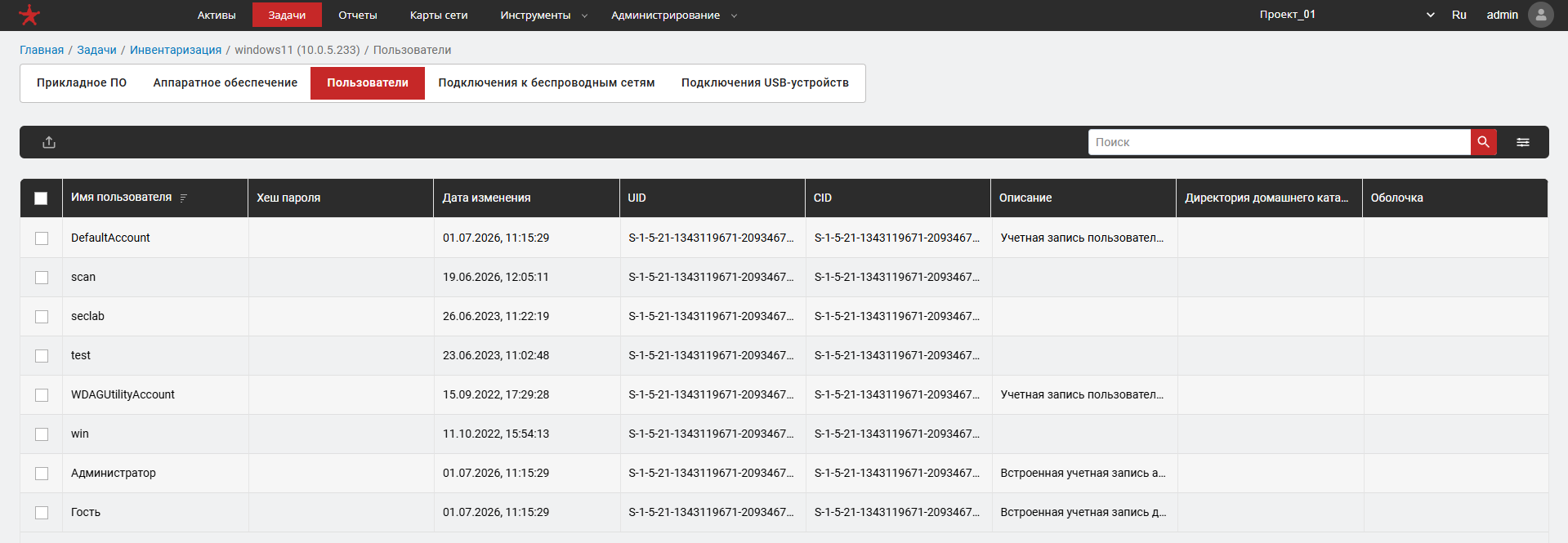
Task: Open Подключения к беспроводным сетям tab
Action: (x=547, y=82)
